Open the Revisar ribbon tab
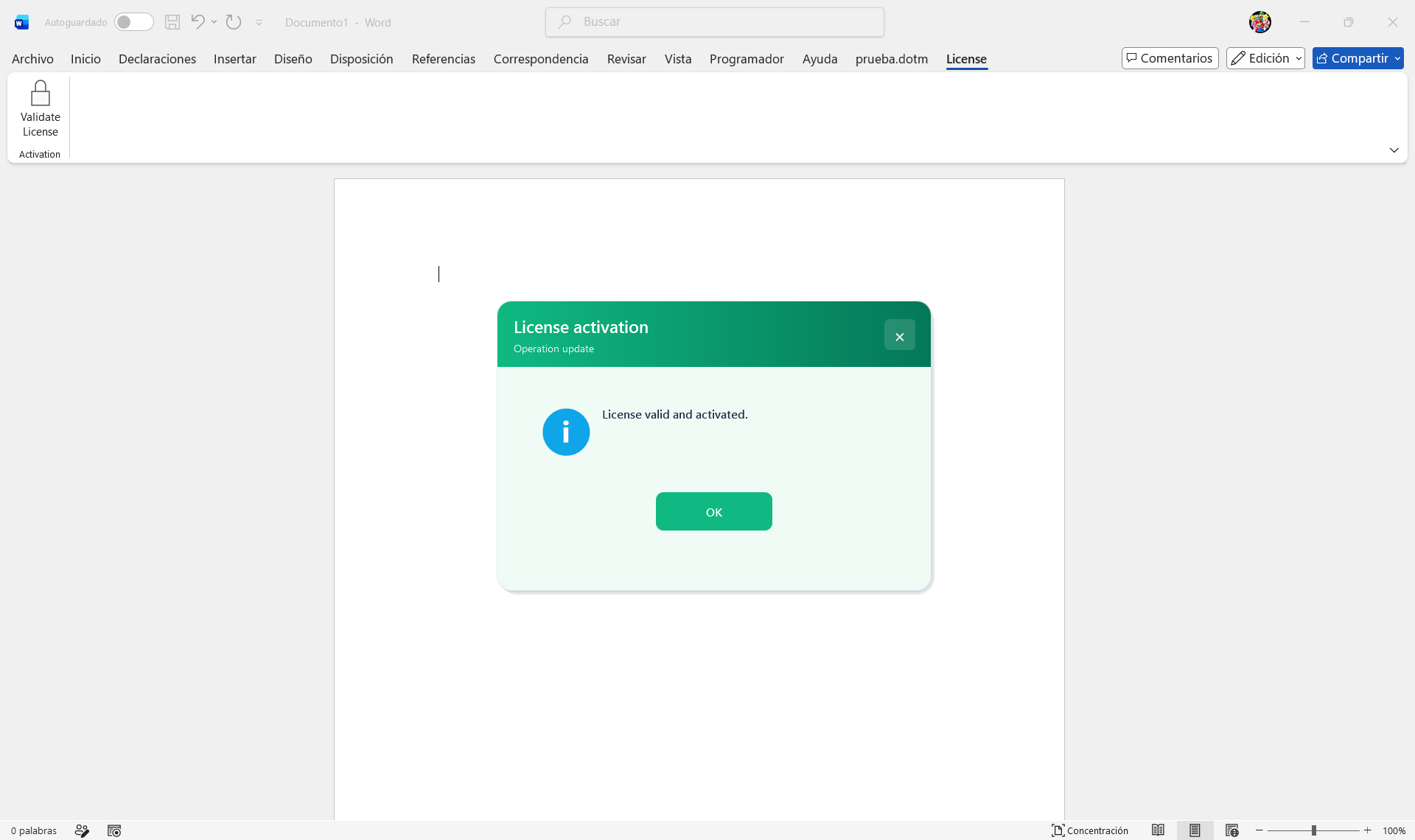Viewport: 1415px width, 840px height. coord(626,59)
